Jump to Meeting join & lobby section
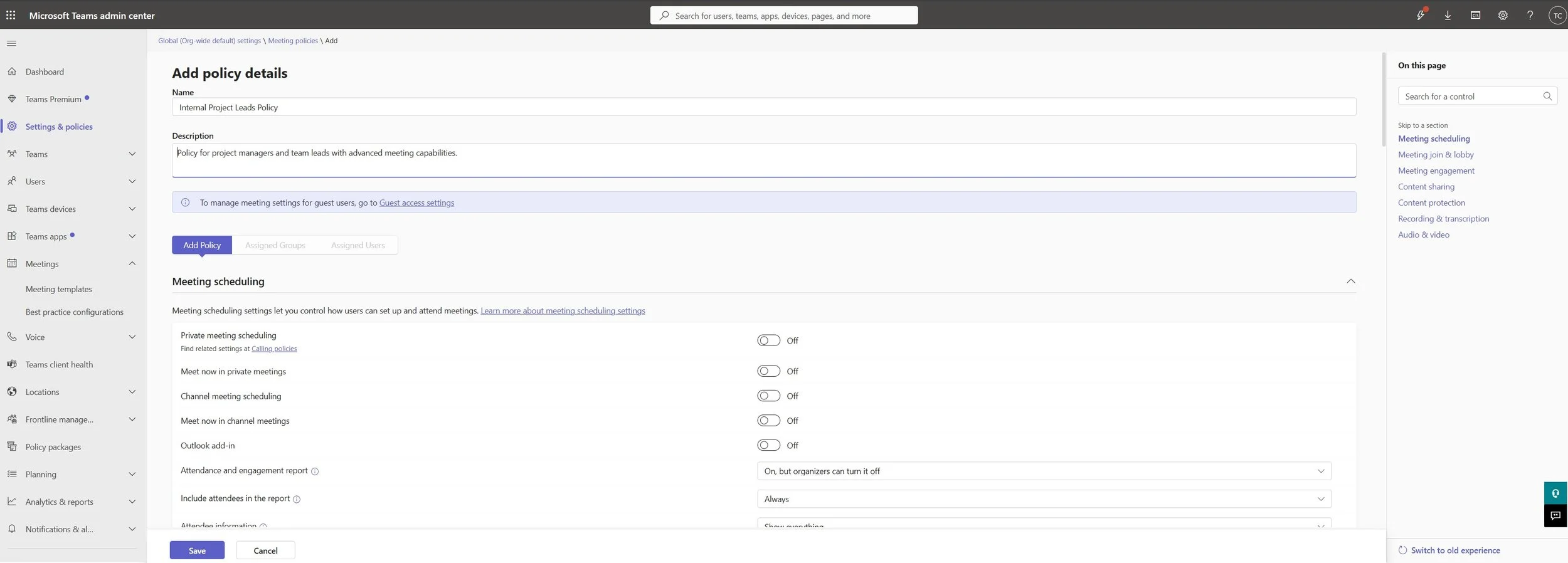 click(x=1436, y=154)
